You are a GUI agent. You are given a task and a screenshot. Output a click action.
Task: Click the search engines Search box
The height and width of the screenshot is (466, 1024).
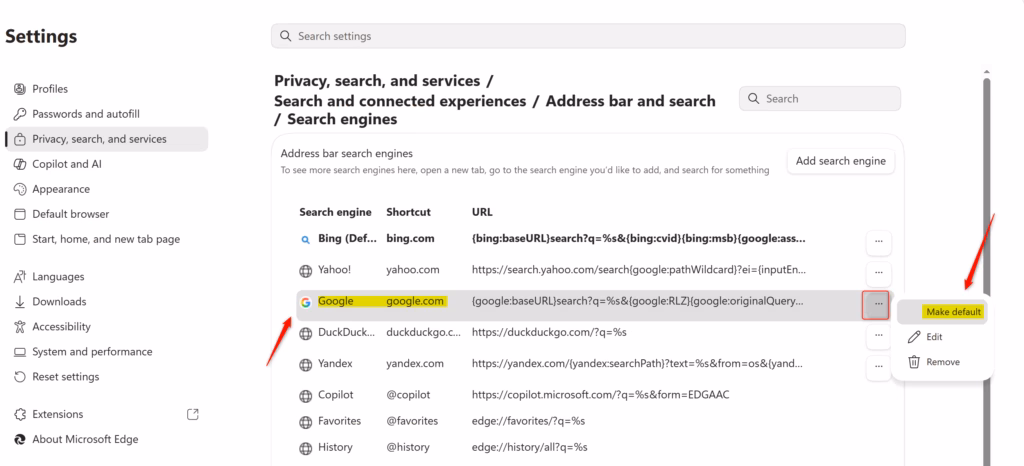[820, 99]
